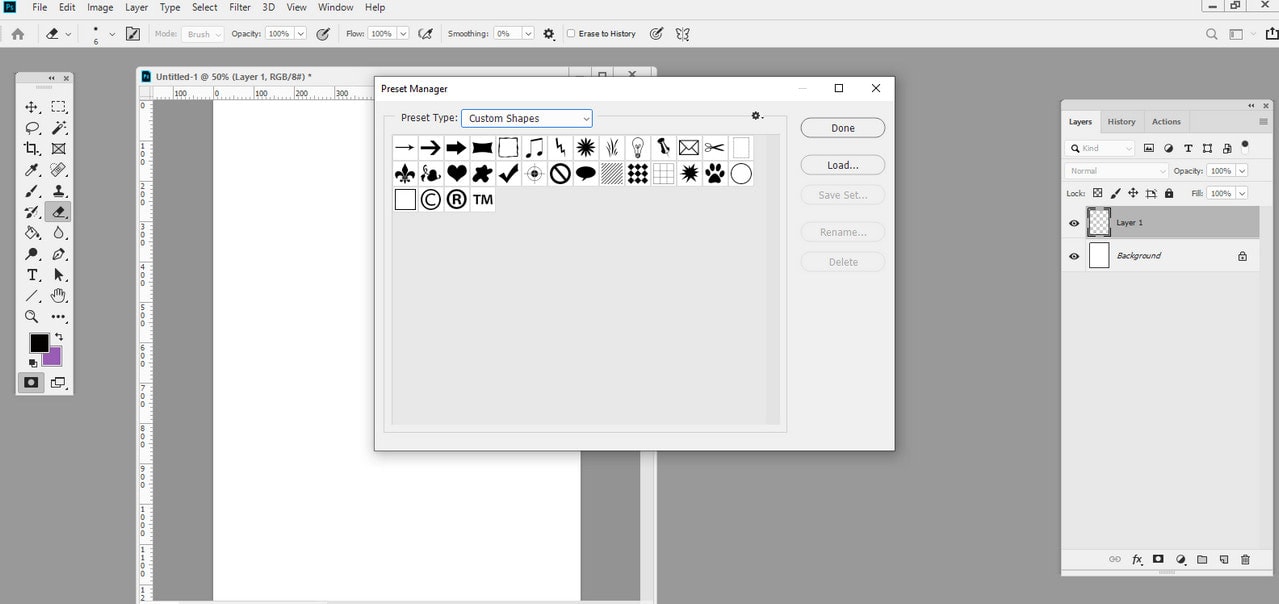Set the black foreground color swatch
1279x604 pixels.
point(38,343)
